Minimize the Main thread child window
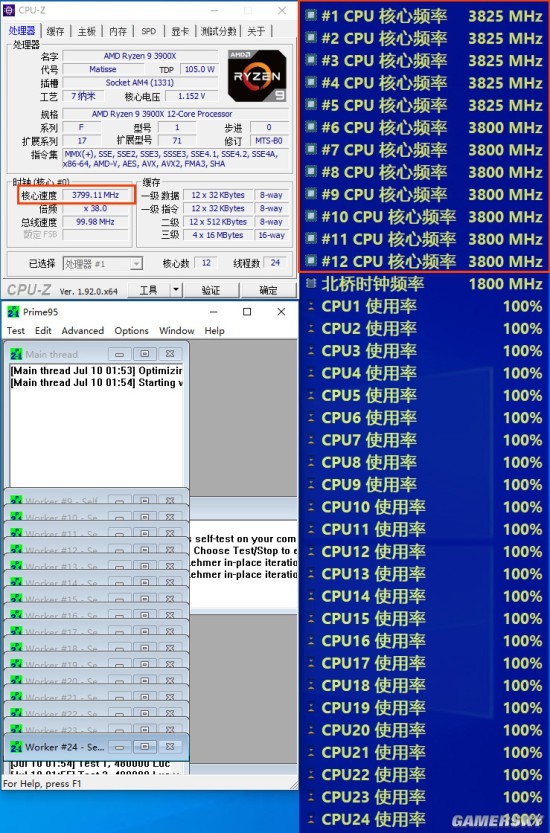 pos(120,354)
